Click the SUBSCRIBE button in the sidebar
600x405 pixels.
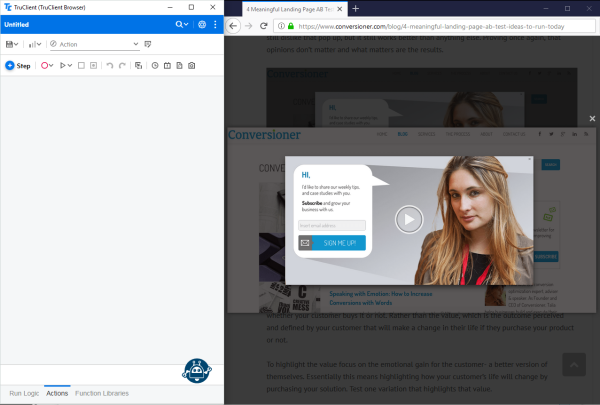point(546,256)
